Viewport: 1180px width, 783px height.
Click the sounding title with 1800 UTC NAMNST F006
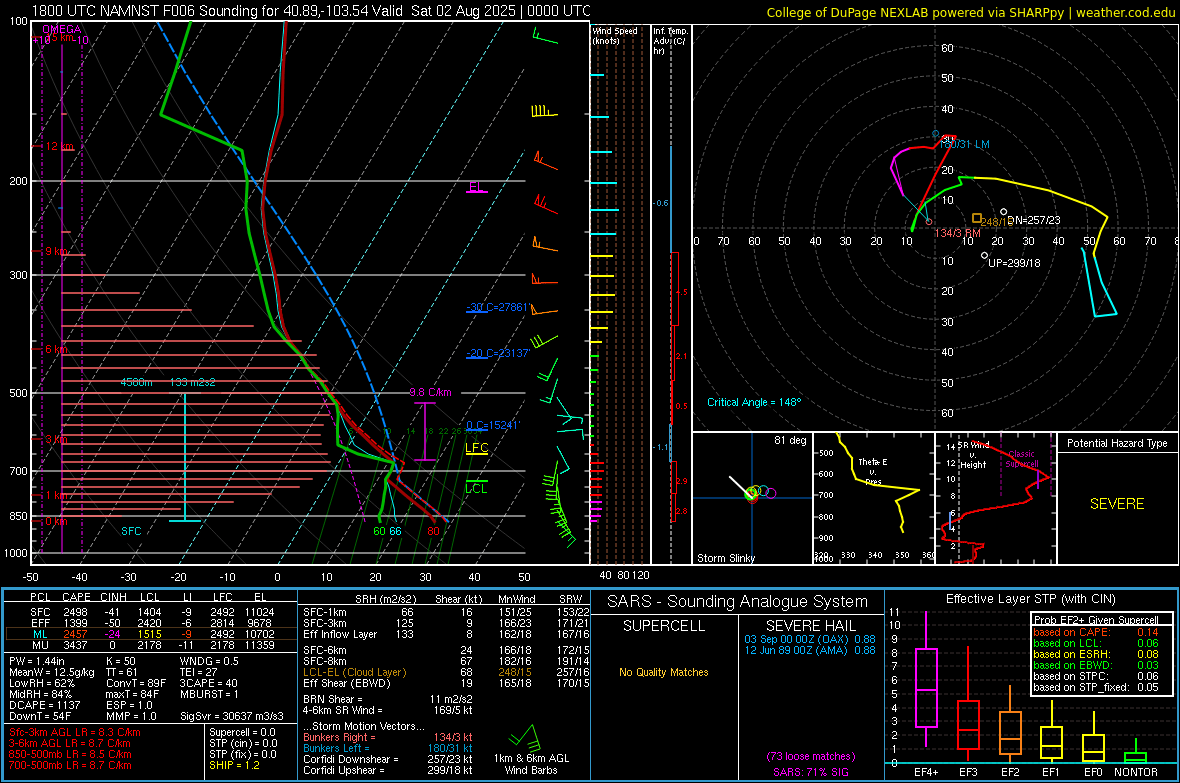[311, 11]
